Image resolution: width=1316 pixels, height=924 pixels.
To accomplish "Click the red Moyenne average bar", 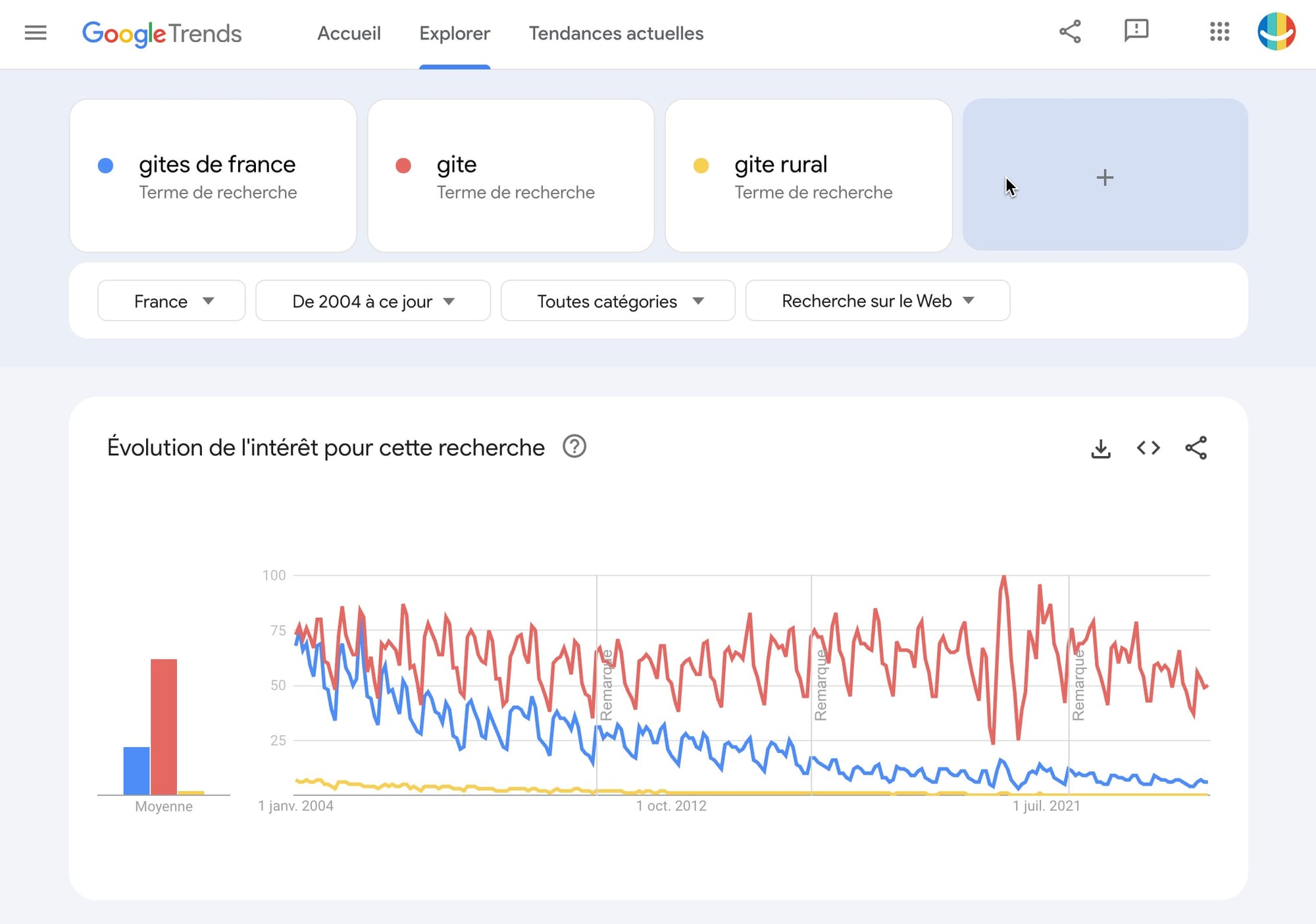I will point(164,726).
